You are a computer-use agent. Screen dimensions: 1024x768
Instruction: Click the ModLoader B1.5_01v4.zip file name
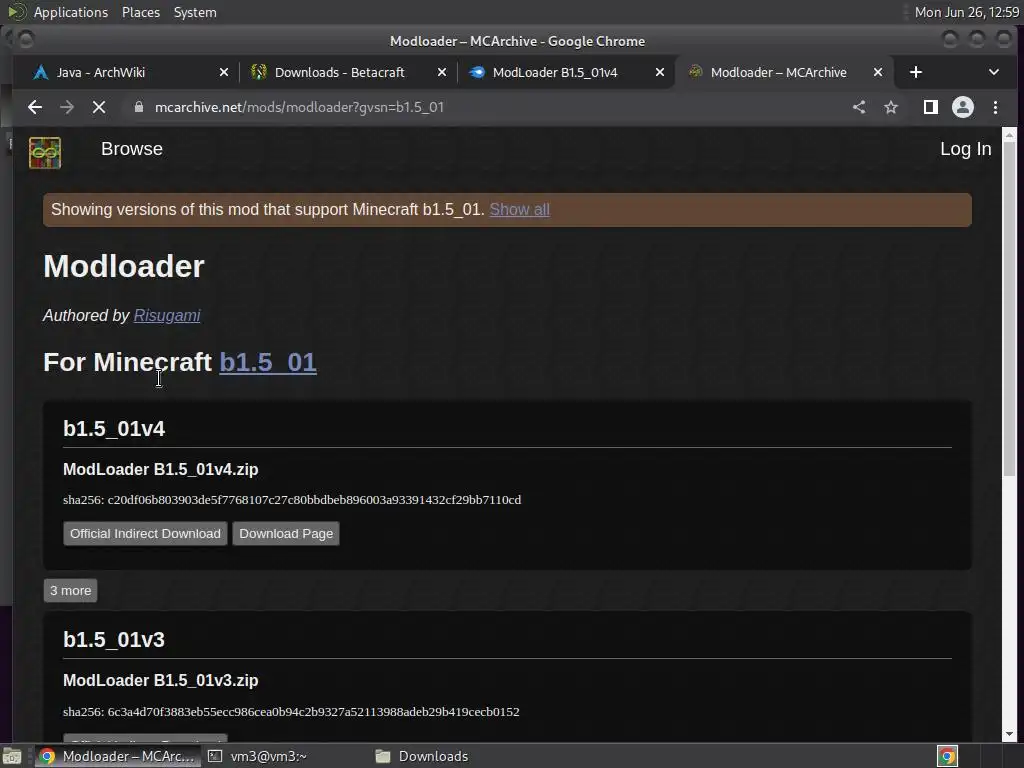coord(161,470)
